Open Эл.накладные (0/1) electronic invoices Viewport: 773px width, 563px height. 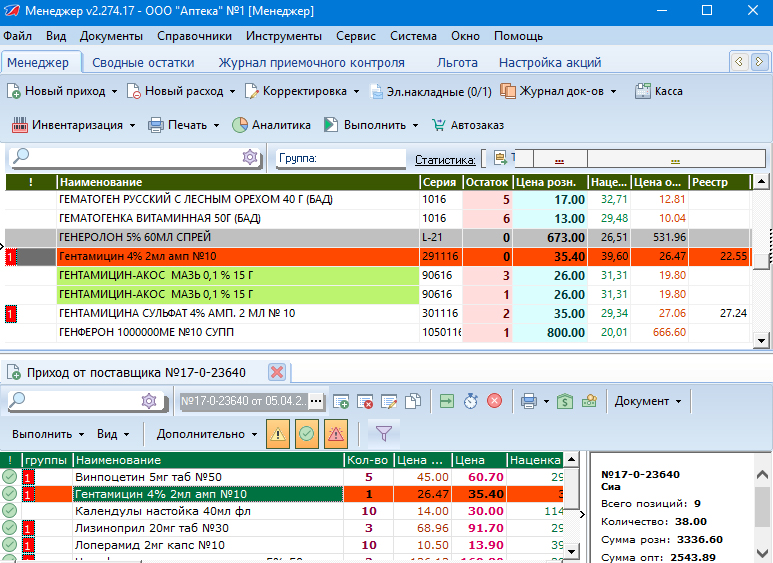point(431,91)
